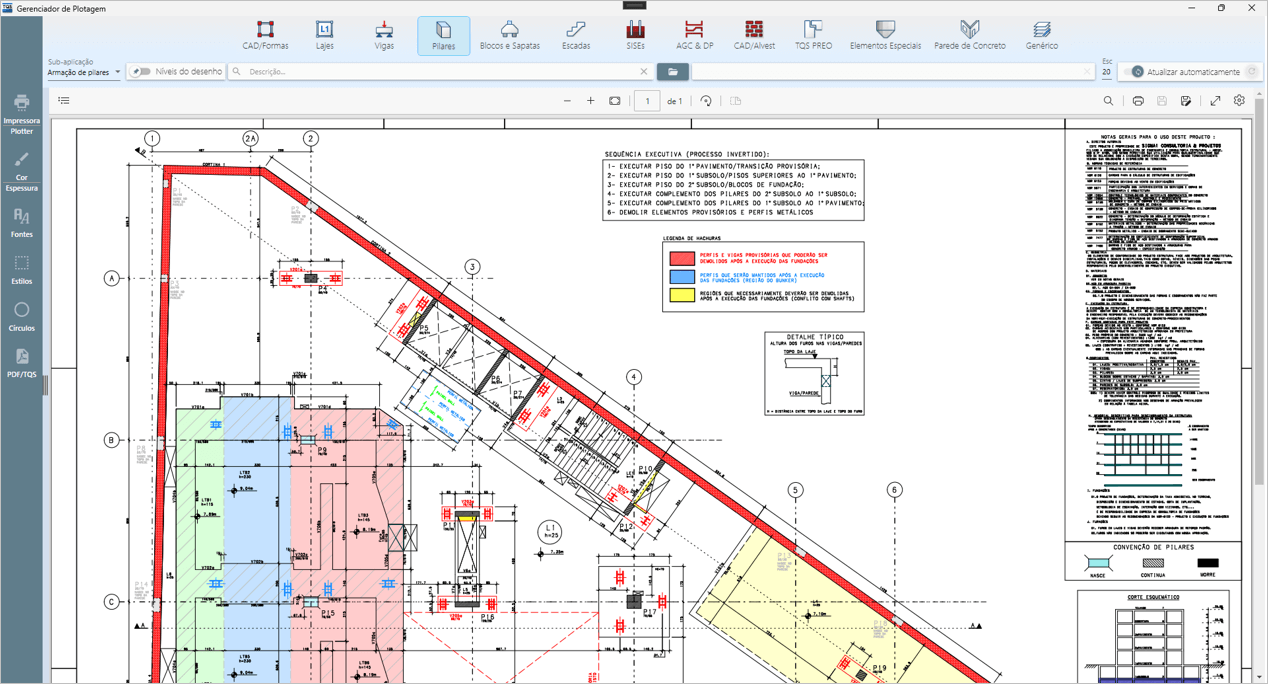Click zoom in plus button

[x=590, y=101]
